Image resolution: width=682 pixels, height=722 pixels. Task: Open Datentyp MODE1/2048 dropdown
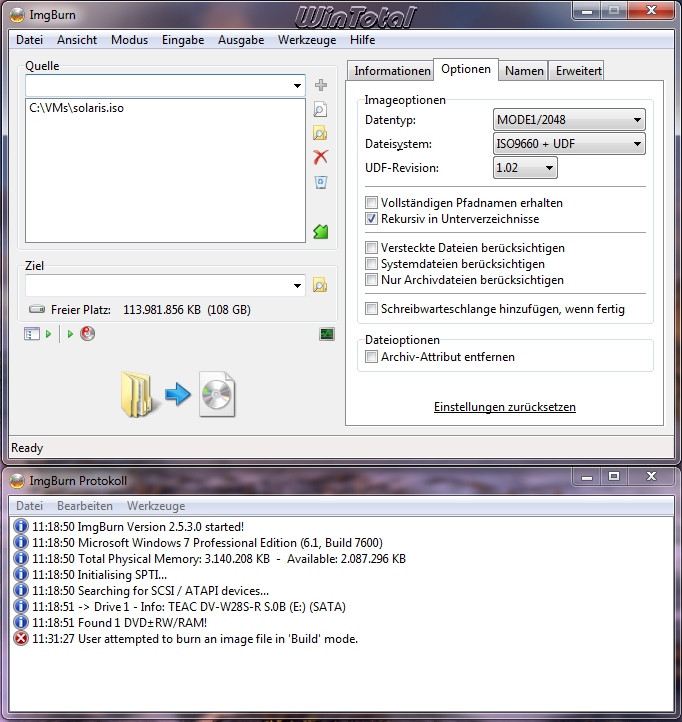pos(569,120)
